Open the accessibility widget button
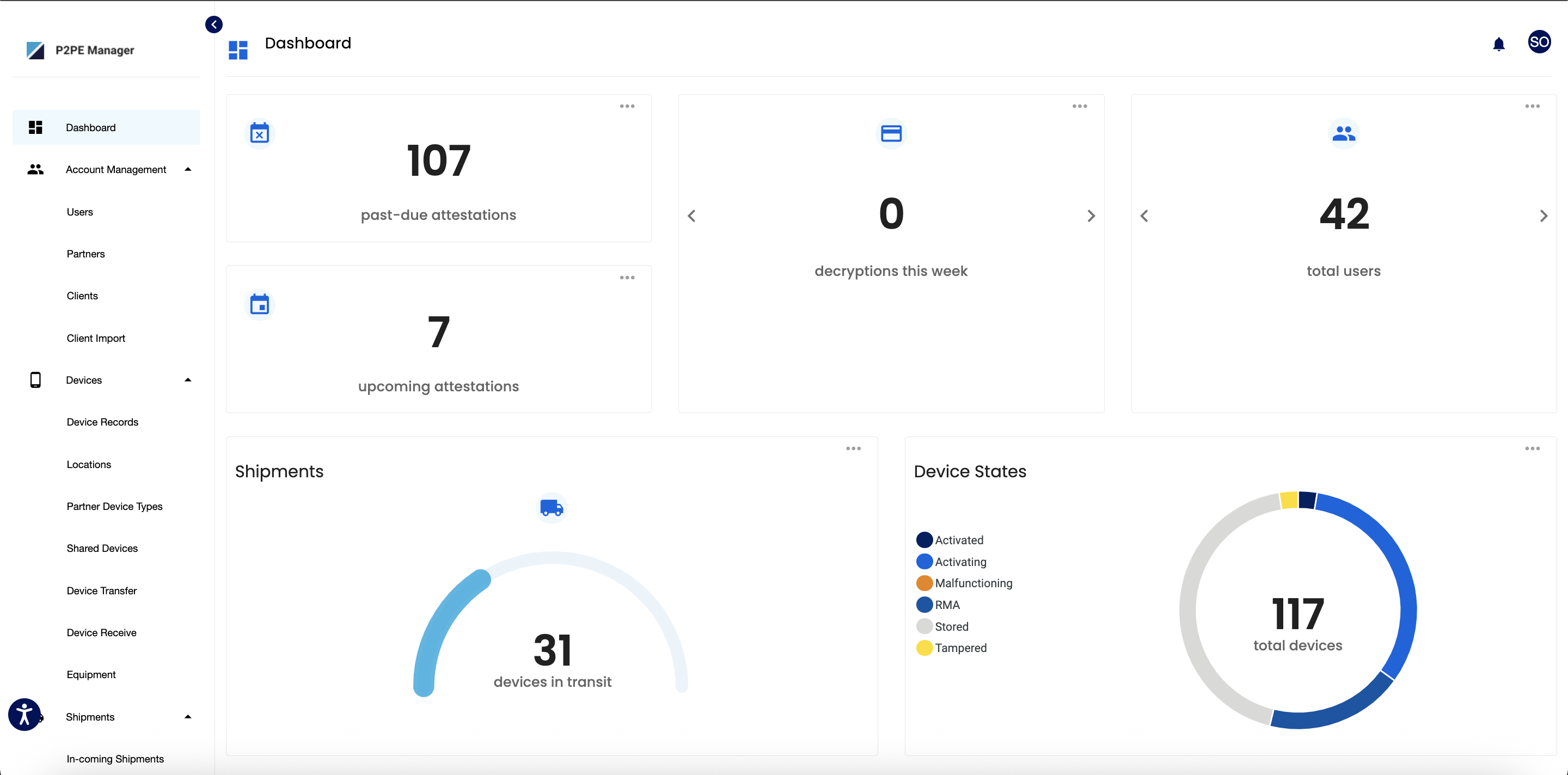This screenshot has height=775, width=1568. (24, 715)
